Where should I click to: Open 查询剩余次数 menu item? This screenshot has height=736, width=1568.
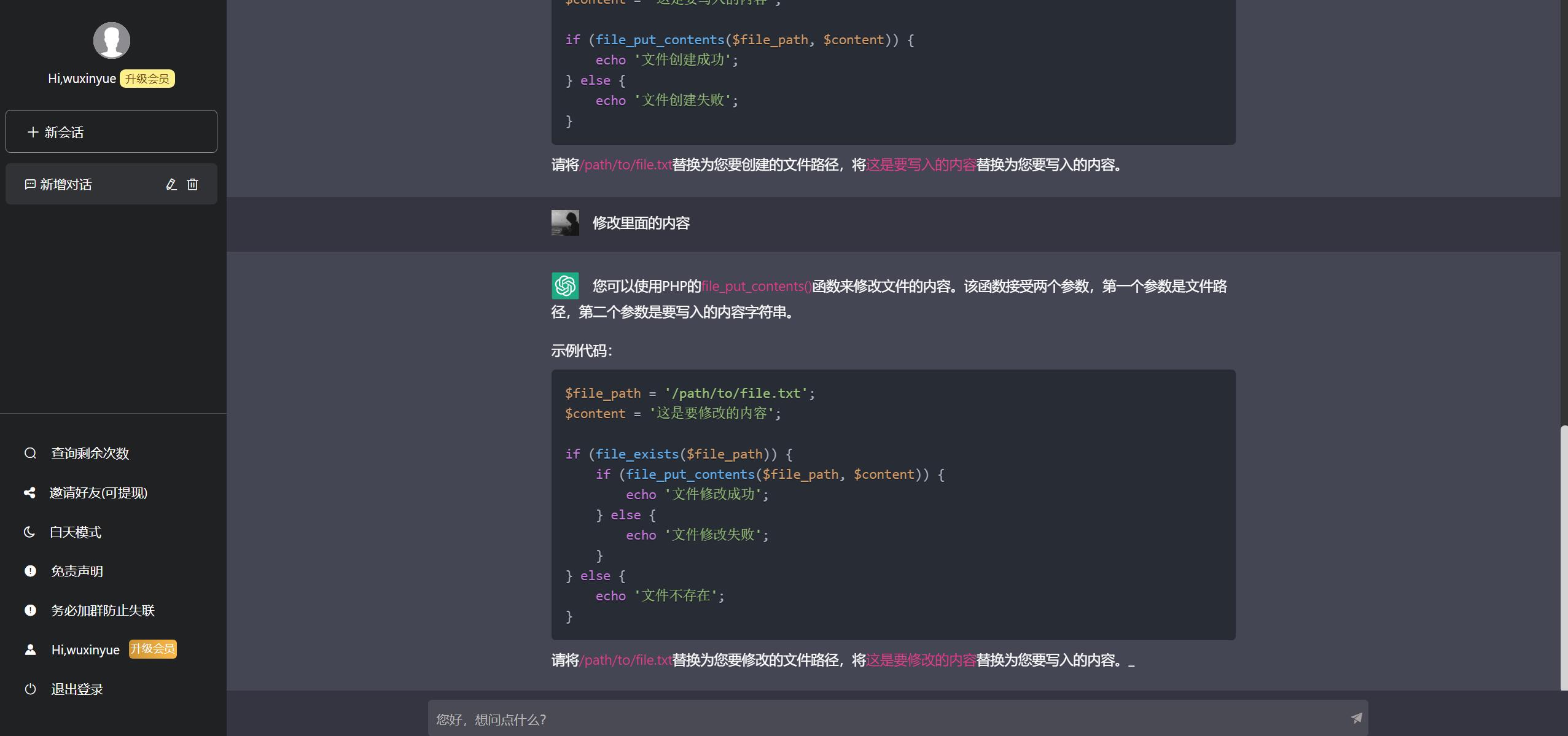(90, 453)
